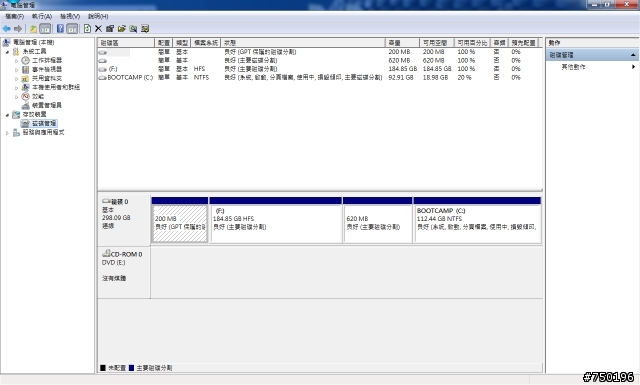Sort by the 預先配置 column header

[524, 43]
